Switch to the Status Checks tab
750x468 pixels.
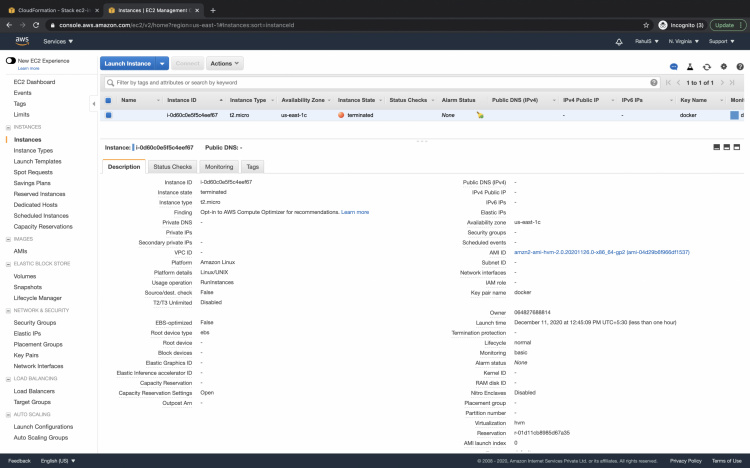[172, 166]
